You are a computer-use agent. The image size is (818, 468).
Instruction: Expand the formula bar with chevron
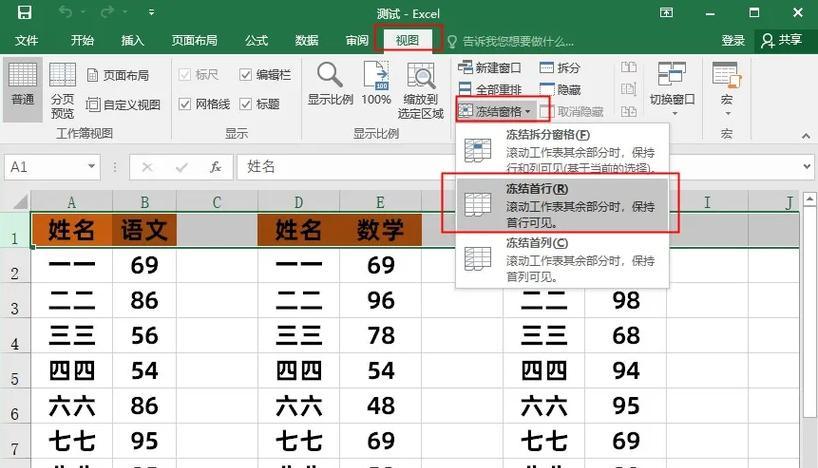coord(807,167)
